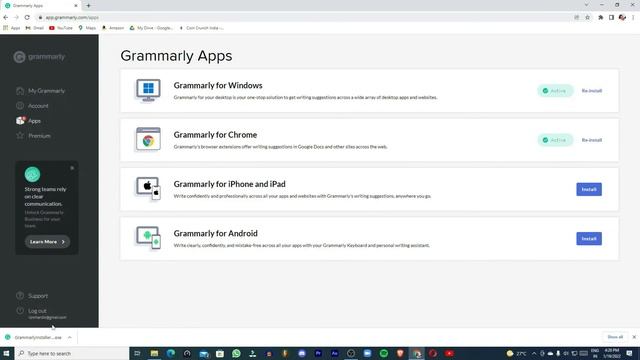Select the Grammarly Apps browser tab

[x=41, y=6]
